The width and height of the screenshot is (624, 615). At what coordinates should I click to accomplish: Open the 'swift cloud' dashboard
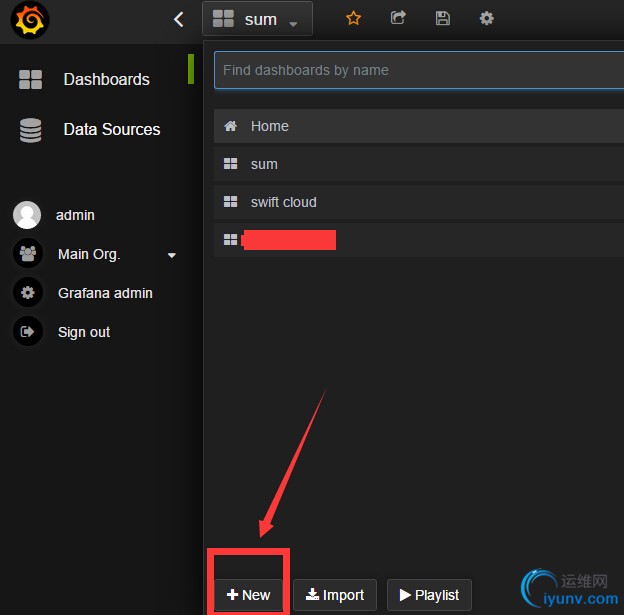click(x=419, y=202)
